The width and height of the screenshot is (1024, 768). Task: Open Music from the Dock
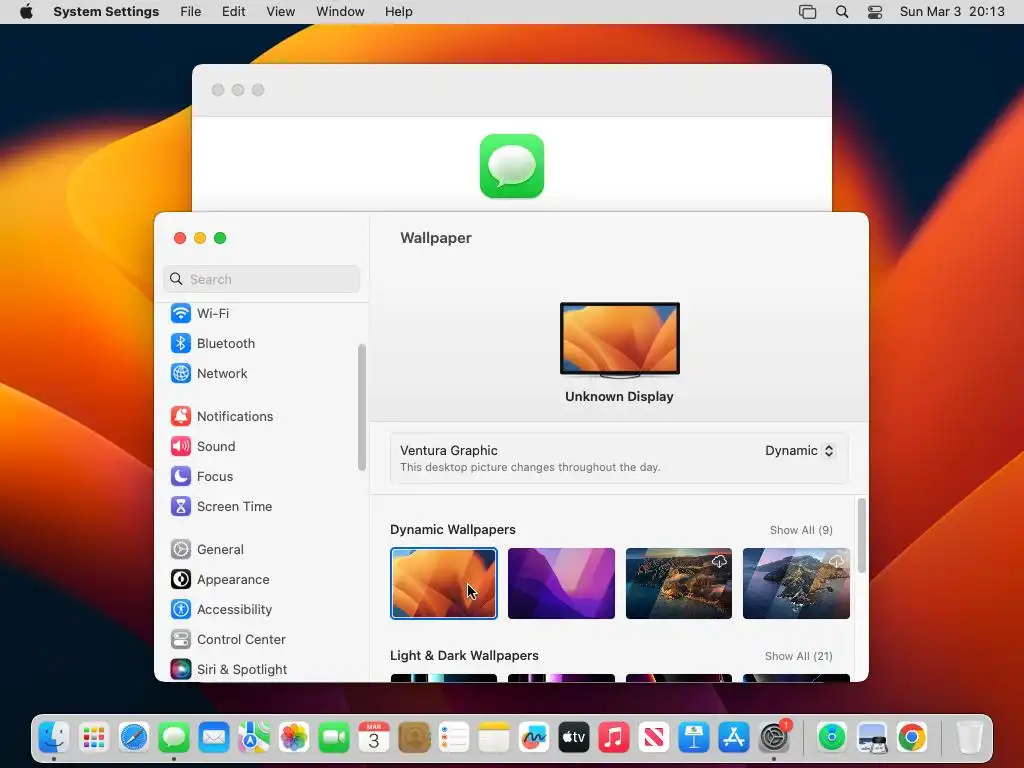click(614, 737)
